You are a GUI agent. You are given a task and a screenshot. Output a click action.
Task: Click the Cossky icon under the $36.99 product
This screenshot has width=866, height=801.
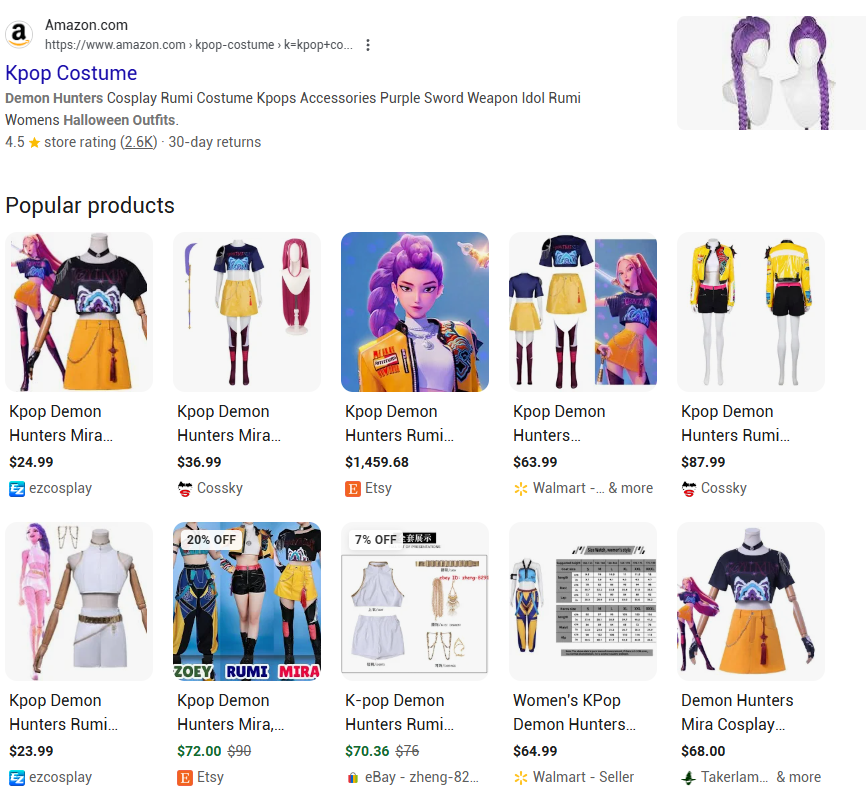pyautogui.click(x=185, y=488)
